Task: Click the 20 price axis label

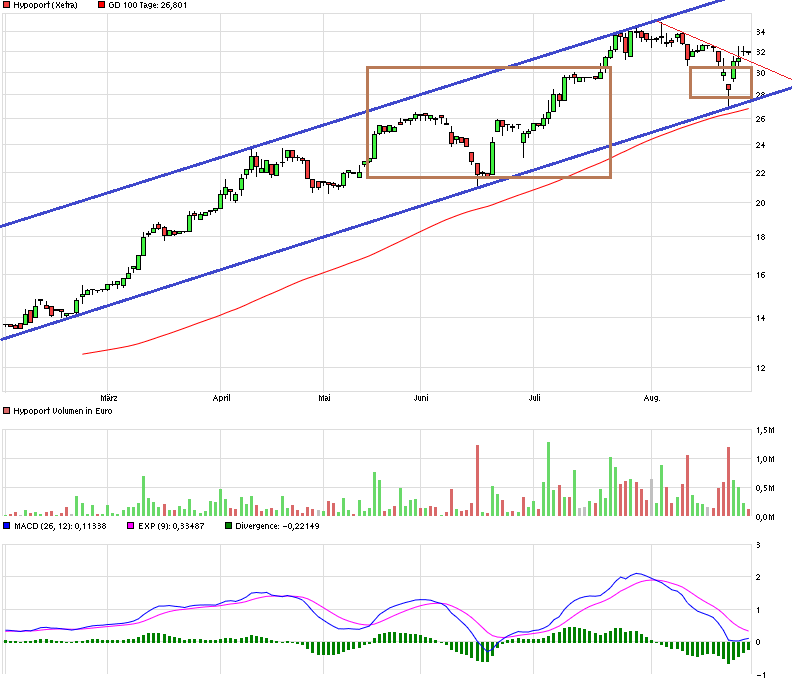Action: [x=760, y=203]
